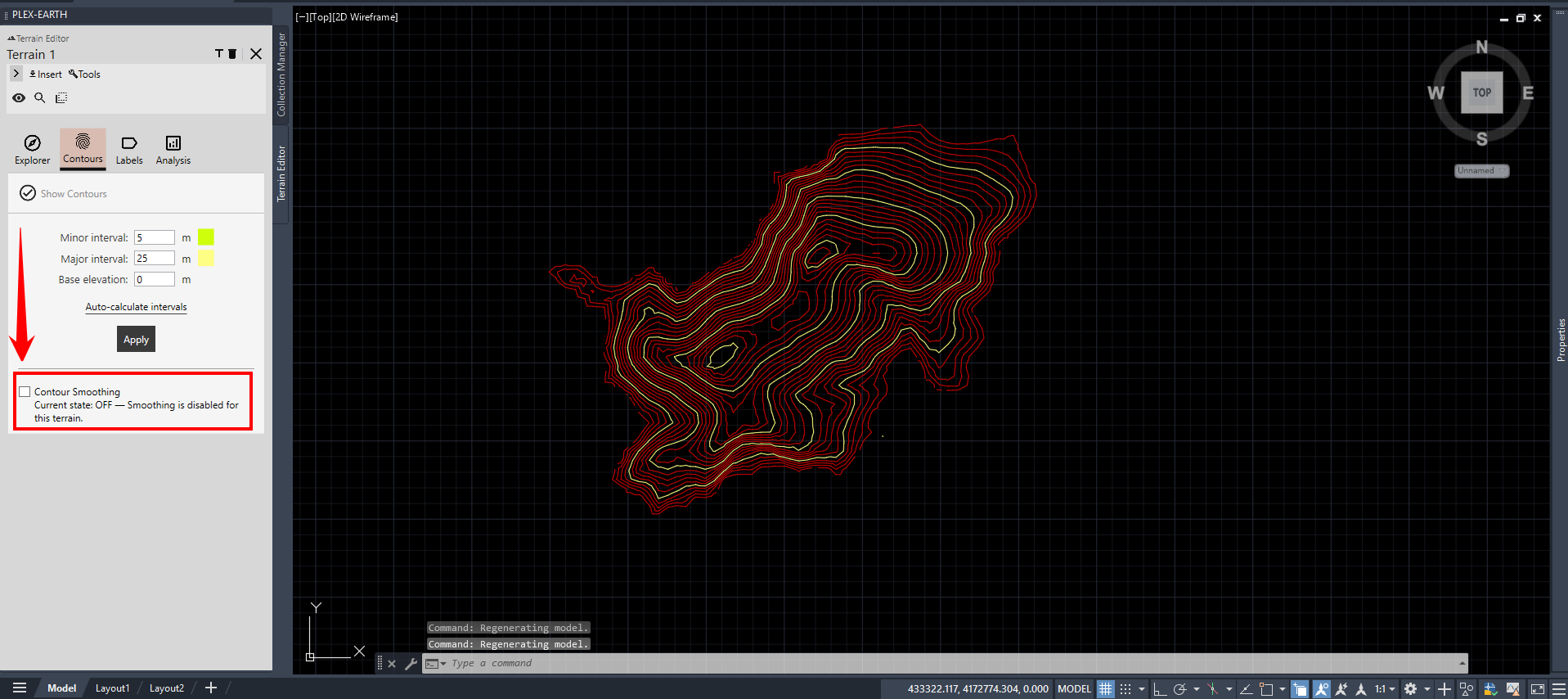
Task: Pick the minor interval green color swatch
Action: pyautogui.click(x=206, y=237)
